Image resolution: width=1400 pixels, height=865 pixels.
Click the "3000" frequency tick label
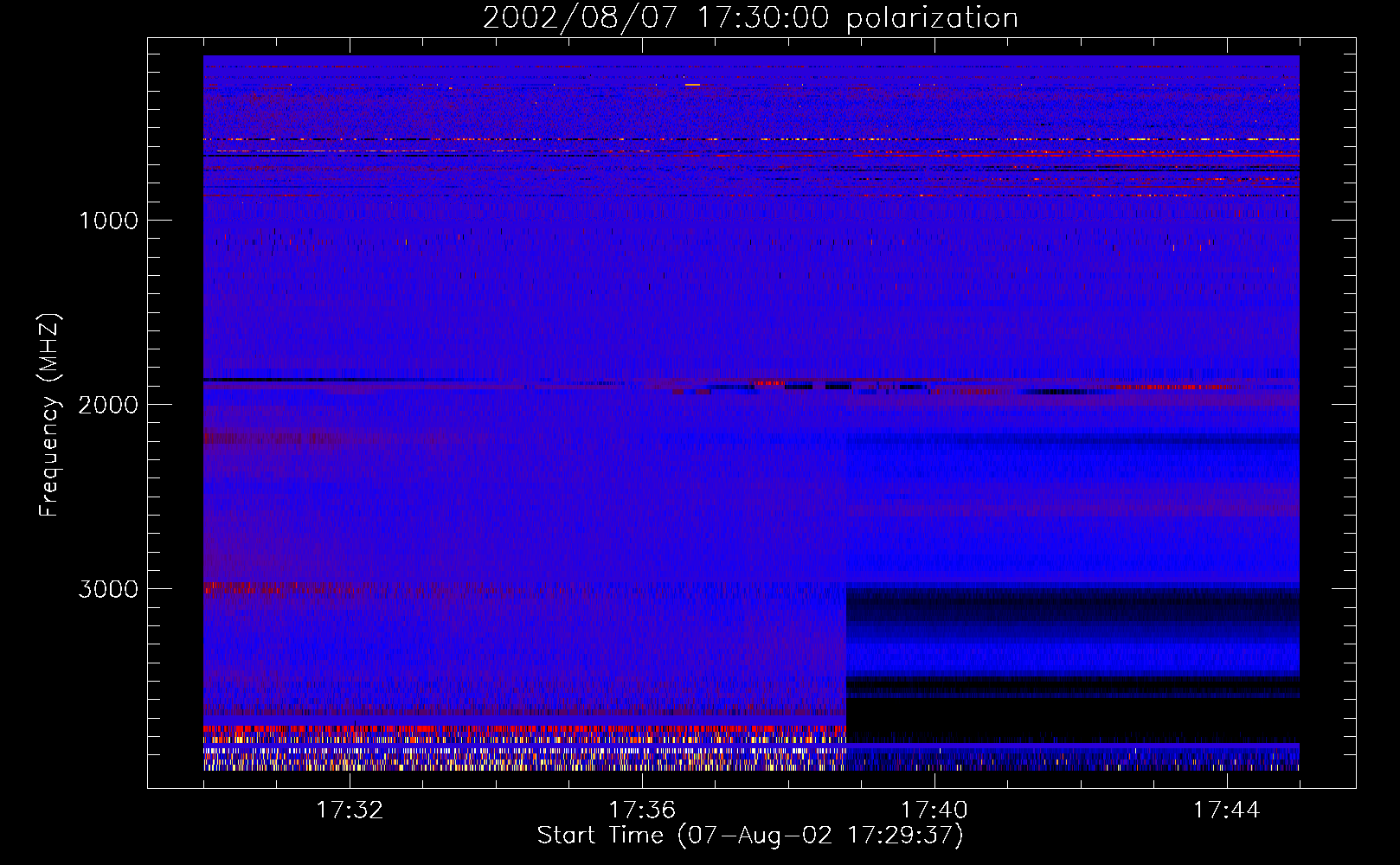(108, 589)
